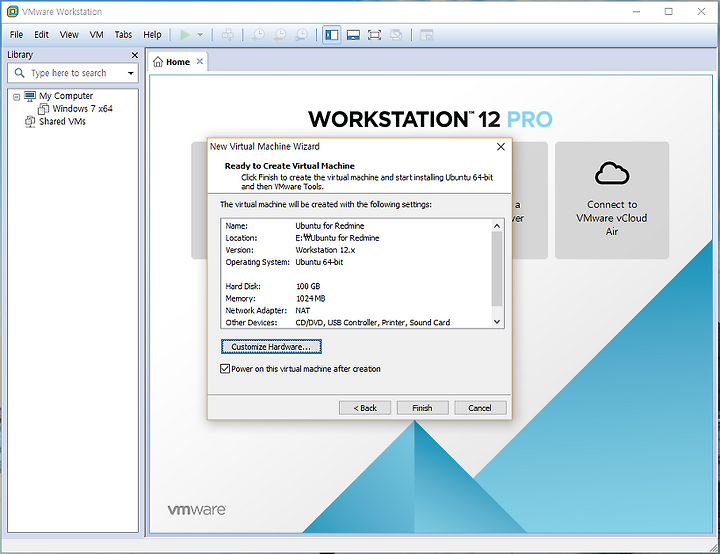Click the Unity mode toolbar icon

(396, 35)
